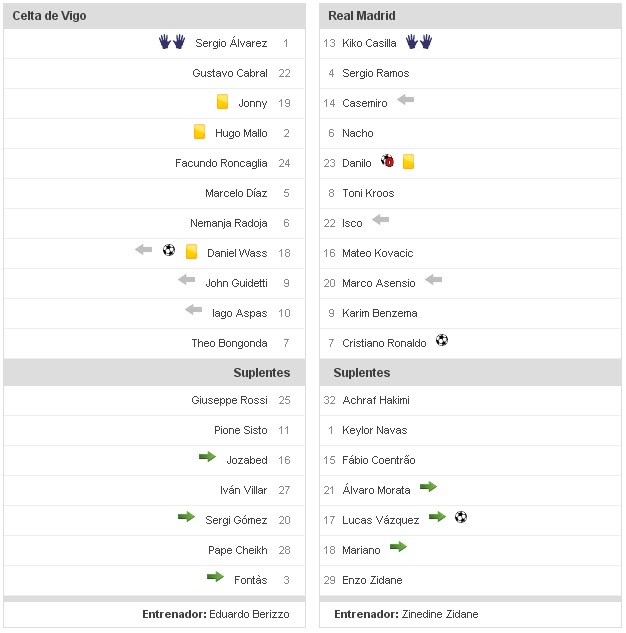
Task: Click the goal ball icon beside Lucas Vázquez
Action: click(460, 517)
